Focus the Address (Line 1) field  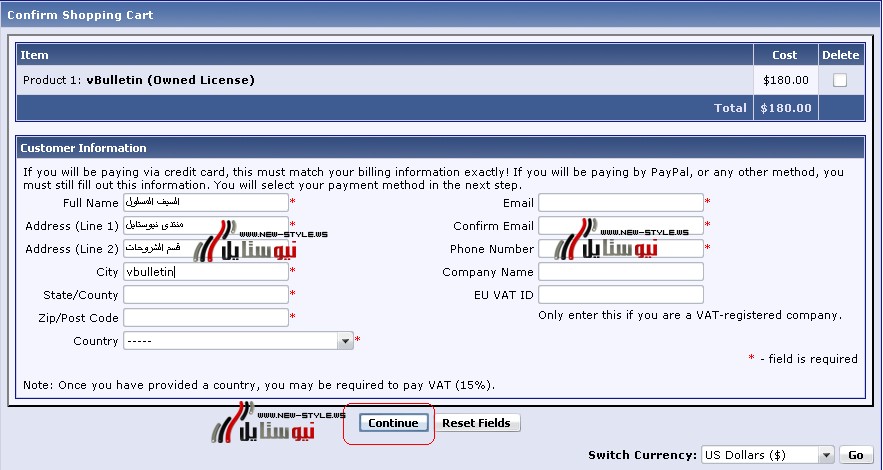[x=205, y=226]
